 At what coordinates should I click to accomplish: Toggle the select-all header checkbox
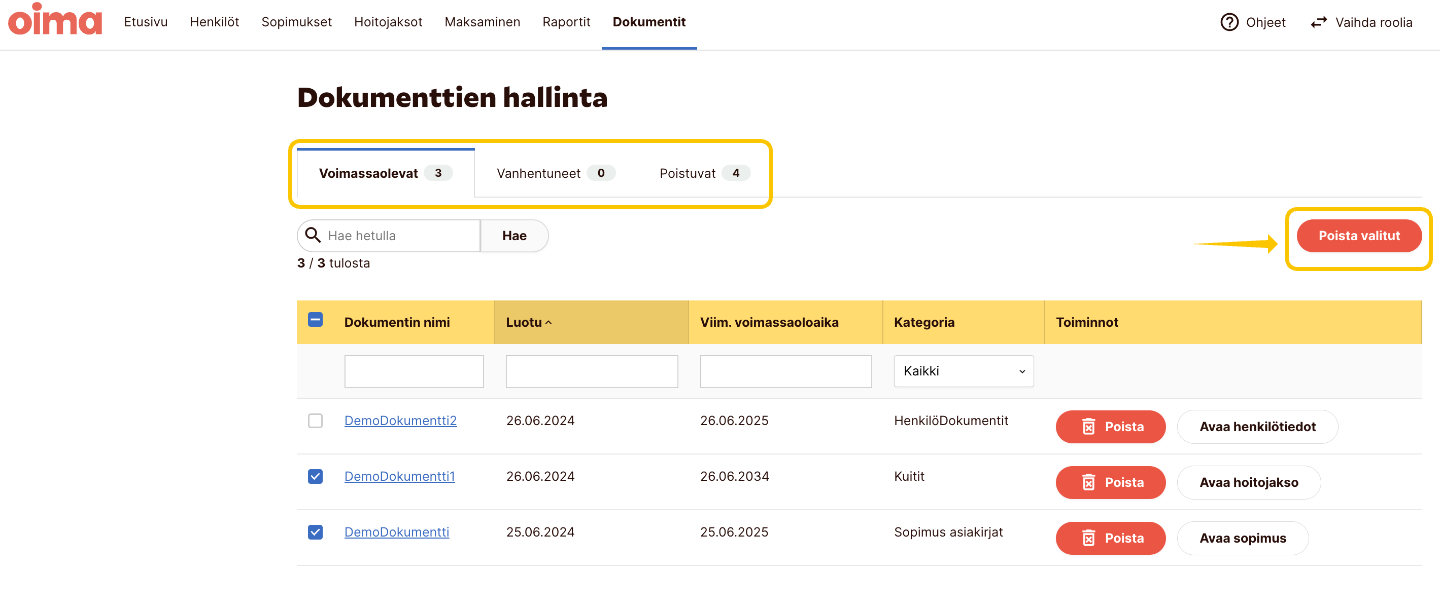pyautogui.click(x=315, y=320)
